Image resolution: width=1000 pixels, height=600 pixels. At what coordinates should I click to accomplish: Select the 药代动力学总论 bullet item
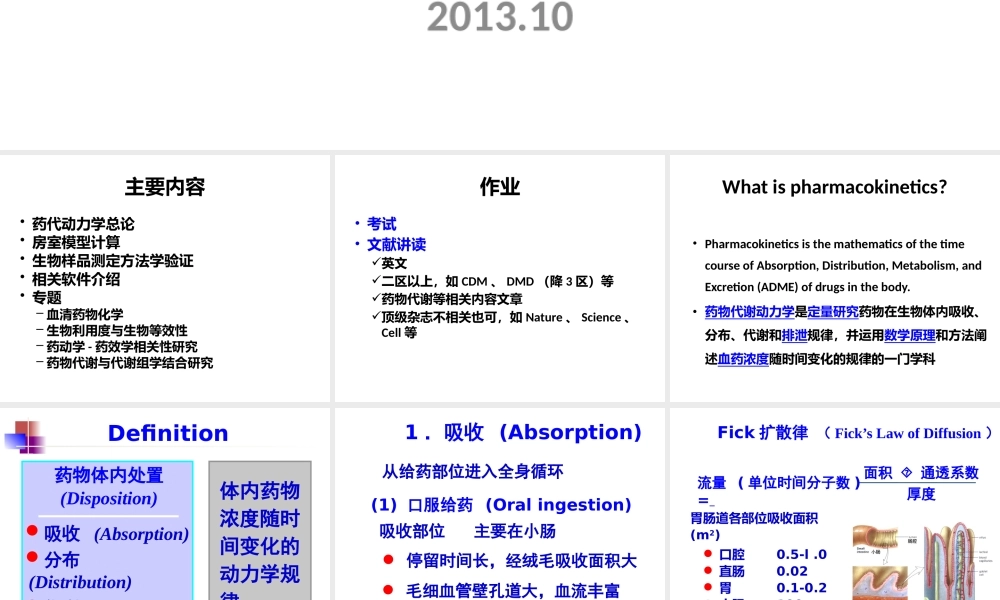tap(83, 224)
